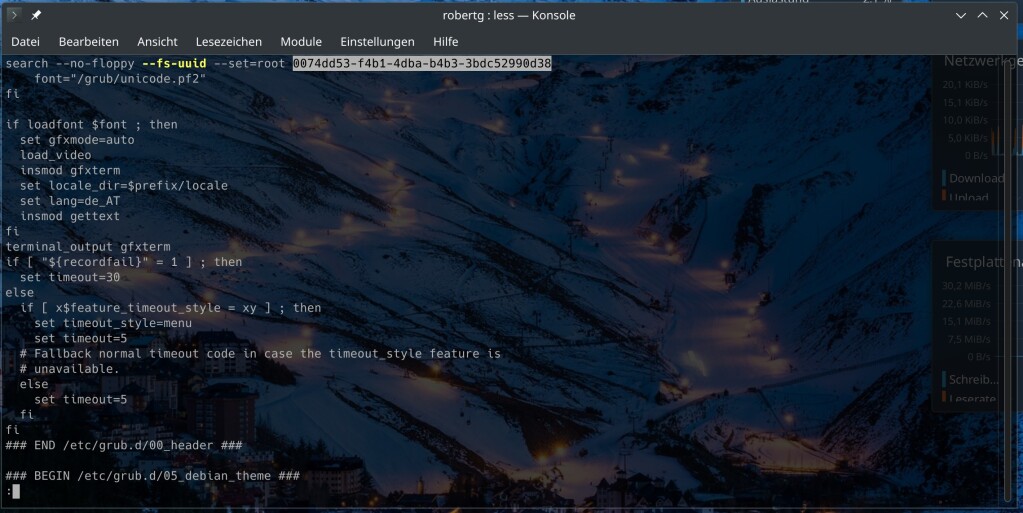This screenshot has height=513, width=1023.
Task: Click the '# Fallback normal timeout code' comment
Action: tap(260, 354)
